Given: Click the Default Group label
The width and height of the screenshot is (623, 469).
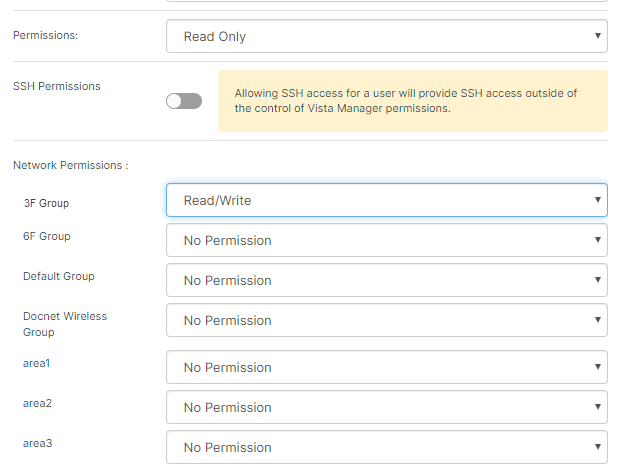Looking at the screenshot, I should click(59, 276).
